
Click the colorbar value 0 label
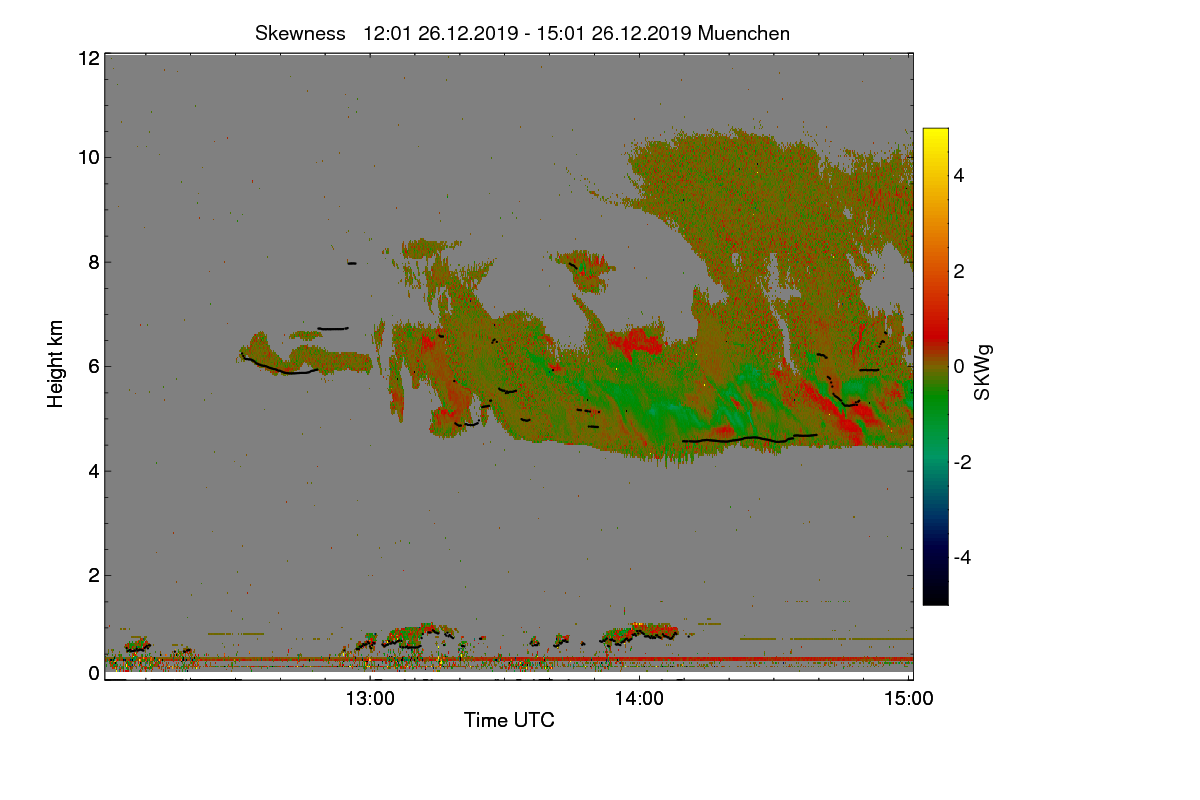tap(958, 366)
